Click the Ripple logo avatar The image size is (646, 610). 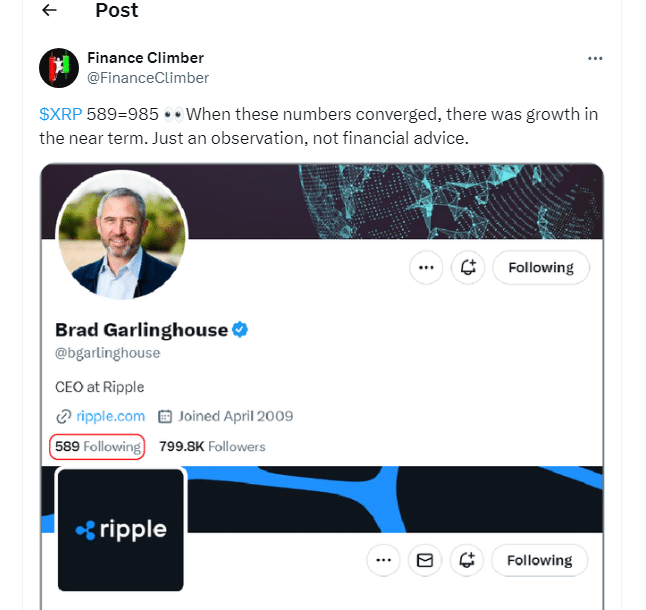[x=121, y=530]
